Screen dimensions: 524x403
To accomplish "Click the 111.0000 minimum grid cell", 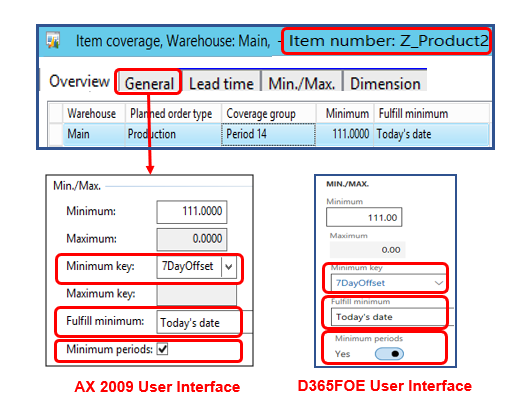I will point(345,134).
